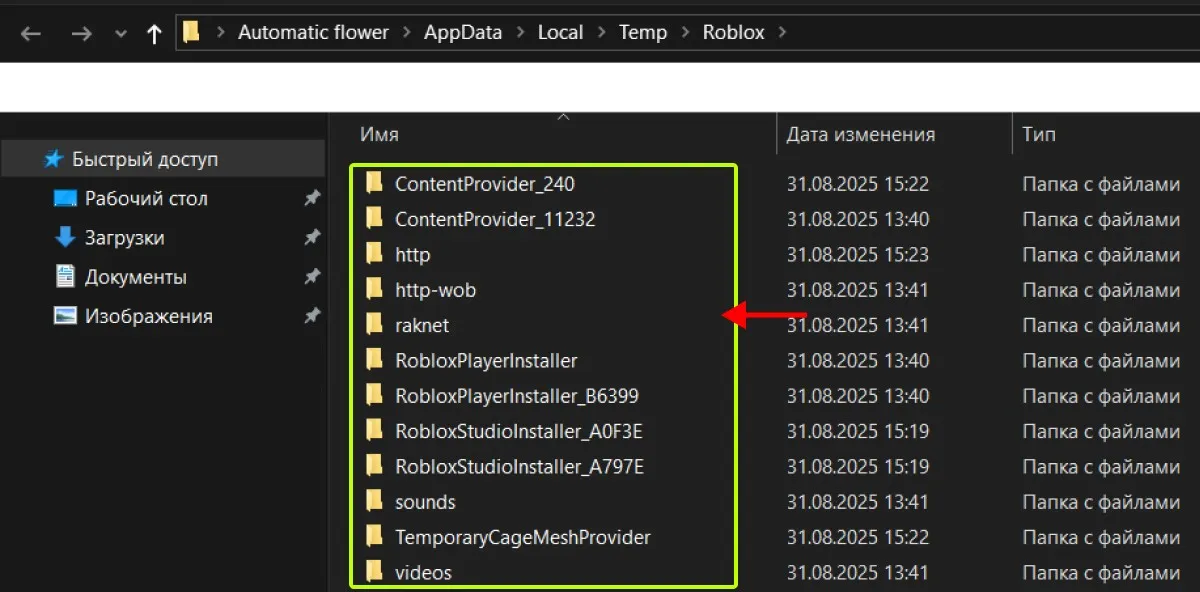Select RobloxPlayerInstaller_B6399 folder name
Image resolution: width=1200 pixels, height=592 pixels.
517,396
